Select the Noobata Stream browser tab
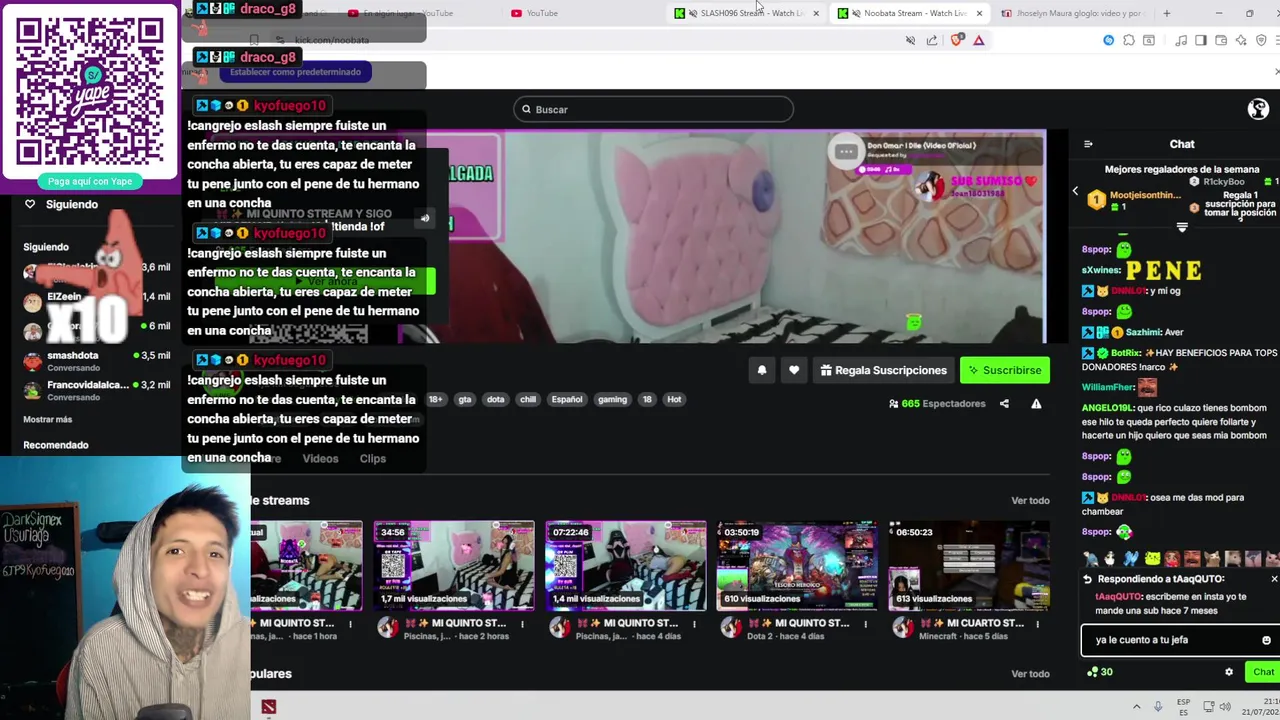 (912, 13)
